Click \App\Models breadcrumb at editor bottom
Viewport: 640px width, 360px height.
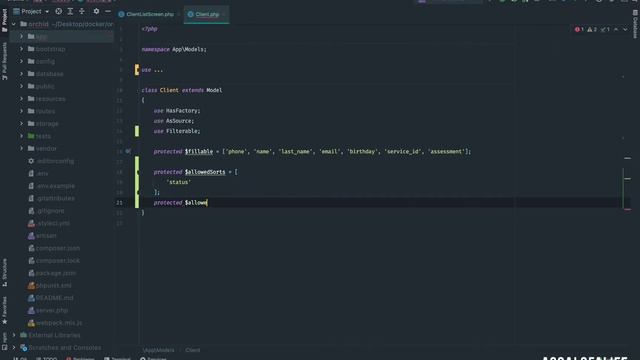[159, 350]
